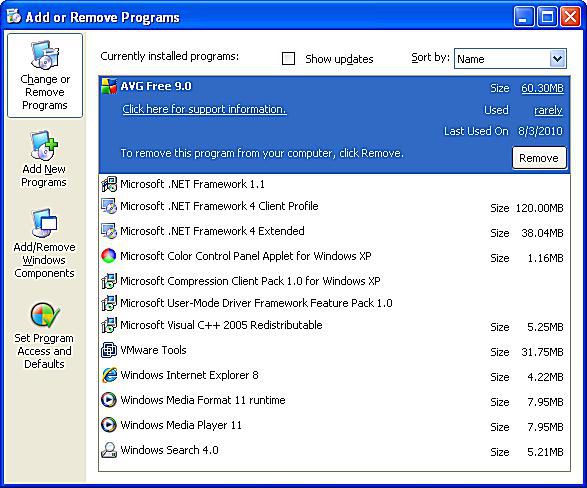This screenshot has height=488, width=587.
Task: Click the AVG Free 9.0 program icon
Action: pos(109,86)
